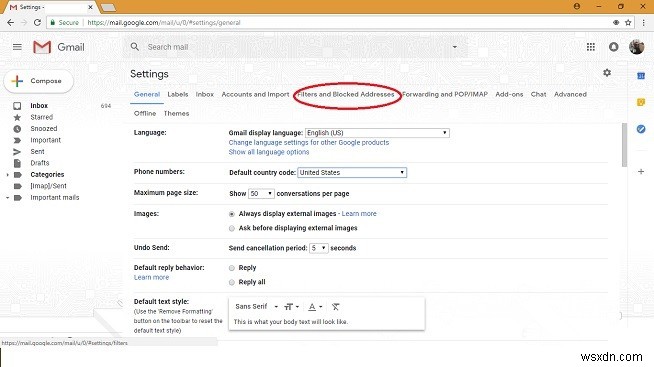Open the account profile picture
Viewport: 654px width, 367px height.
[x=636, y=47]
